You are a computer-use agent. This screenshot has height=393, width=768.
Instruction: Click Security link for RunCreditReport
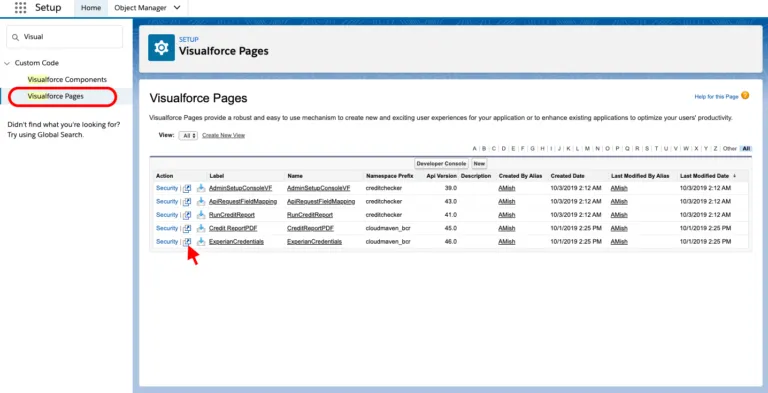[167, 215]
